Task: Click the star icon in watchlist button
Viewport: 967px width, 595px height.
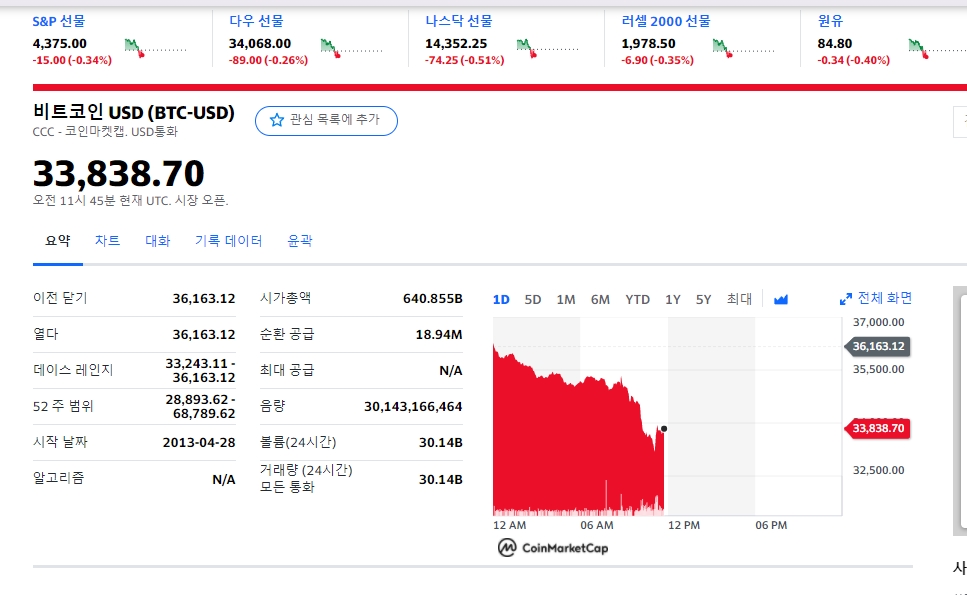Action: pyautogui.click(x=277, y=120)
